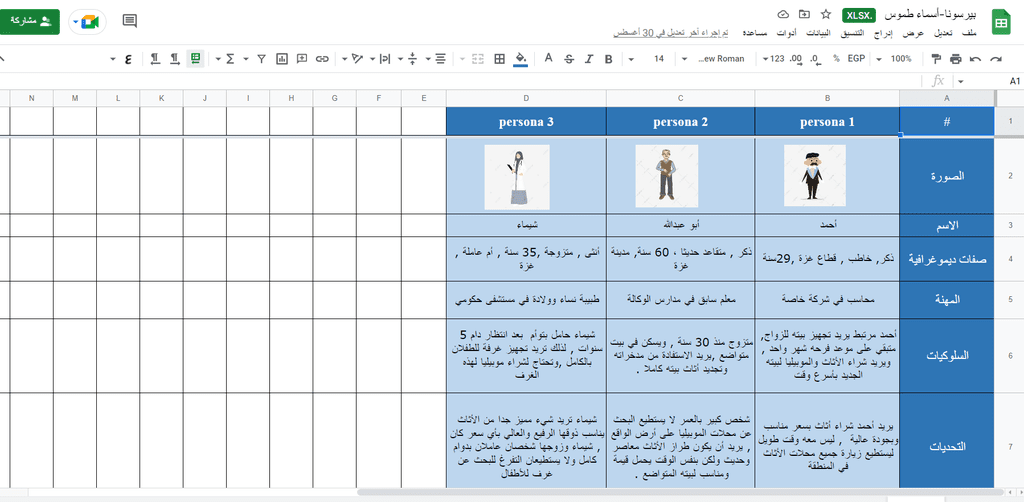
Task: Toggle italic formatting
Action: [589, 59]
